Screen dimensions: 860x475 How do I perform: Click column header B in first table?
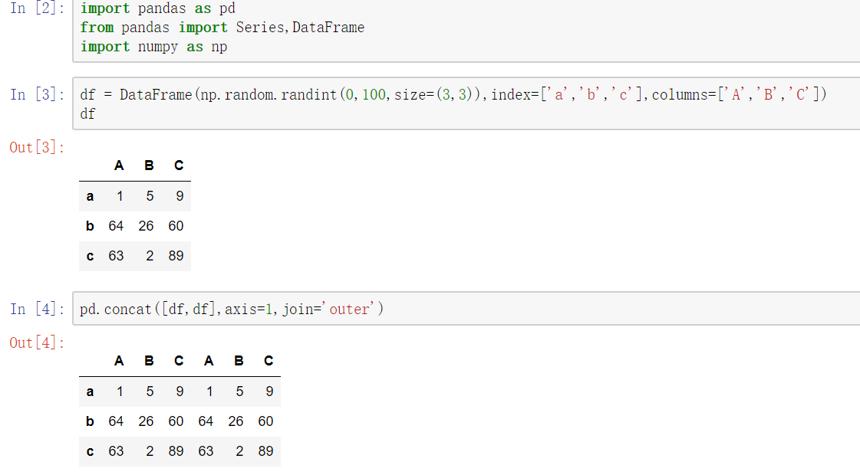[149, 165]
